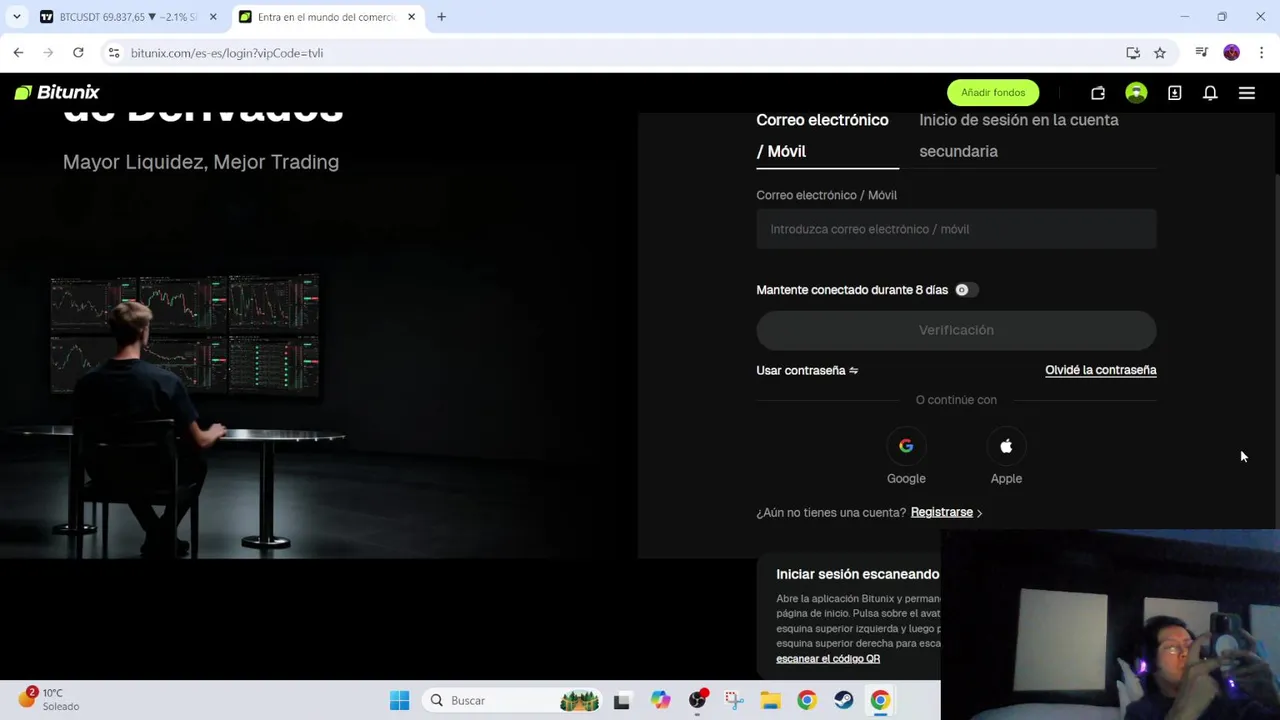Open the Olvidé la contraseña link
1280x720 pixels.
click(x=1101, y=370)
